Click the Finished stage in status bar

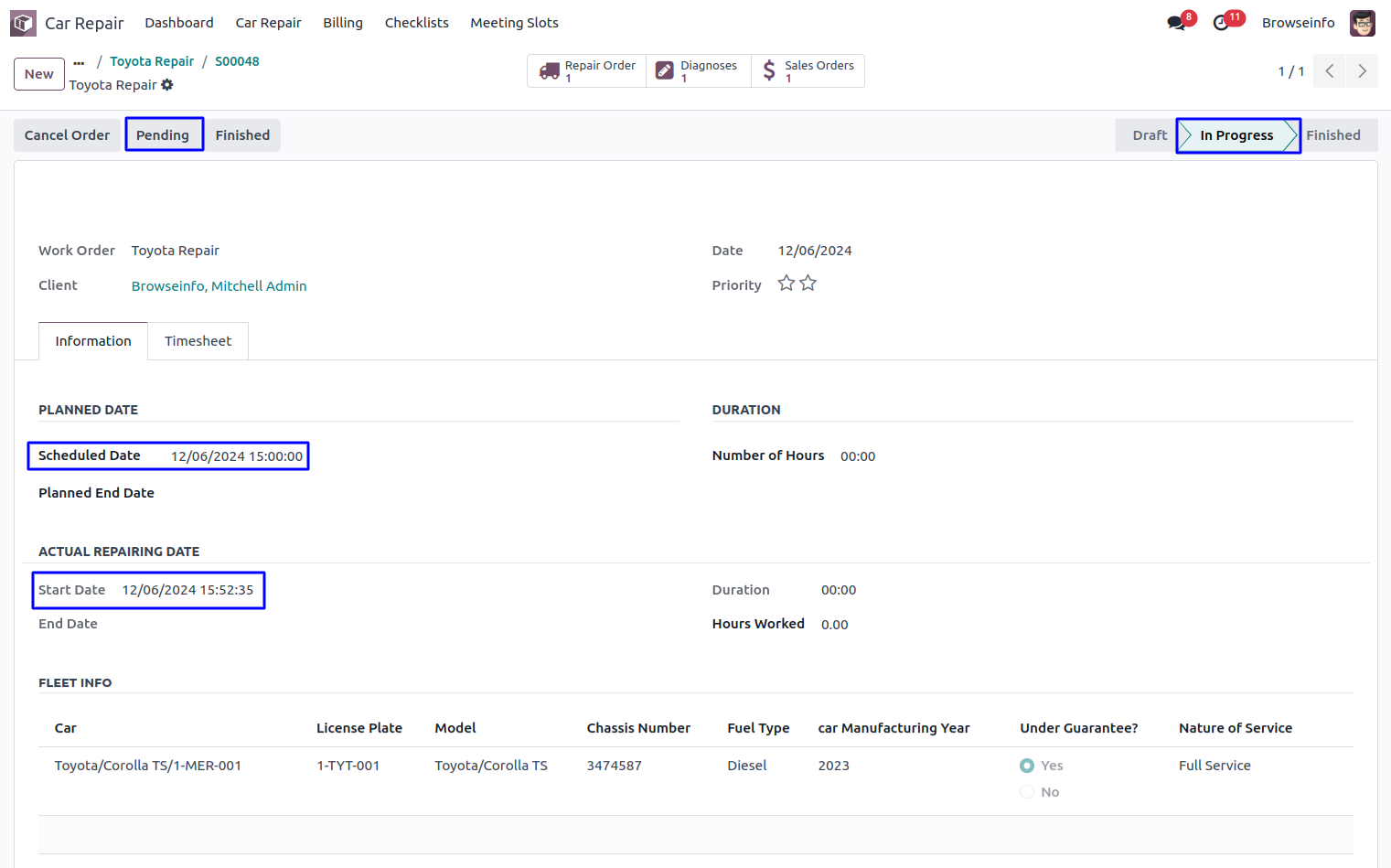(1332, 135)
